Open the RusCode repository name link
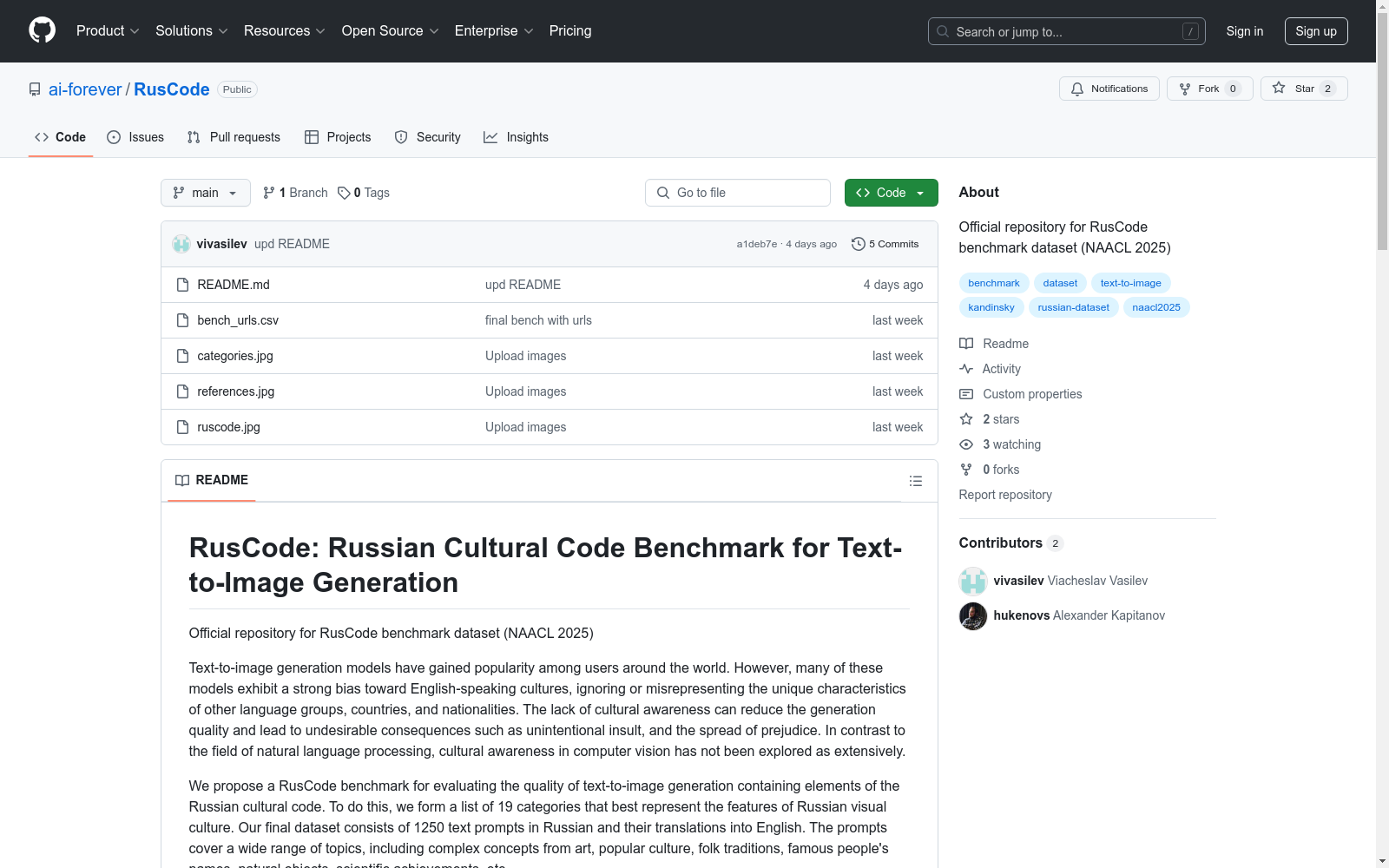This screenshot has width=1389, height=868. click(172, 89)
